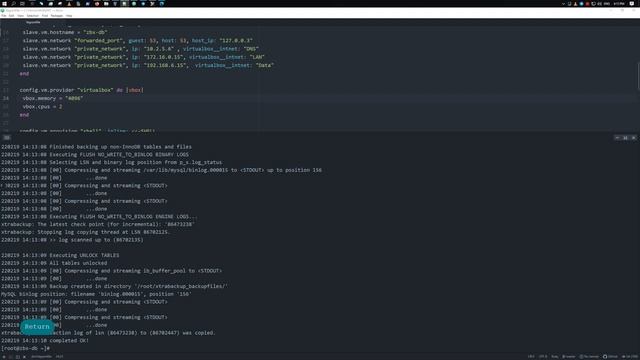Viewport: 640px width, 360px height.
Task: Open the Packages menu
Action: [57, 16]
